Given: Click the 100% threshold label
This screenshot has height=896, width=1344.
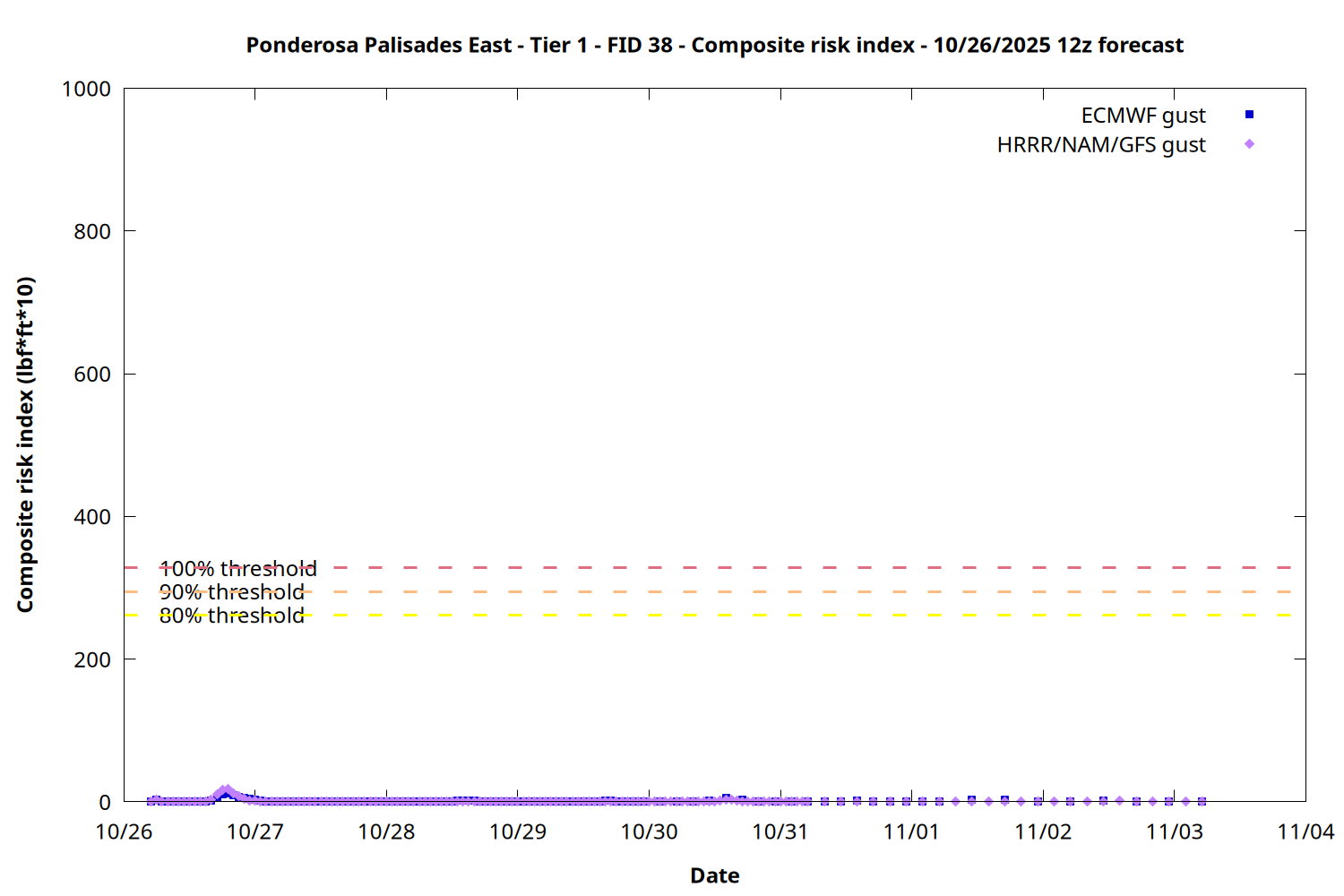Looking at the screenshot, I should [x=237, y=569].
